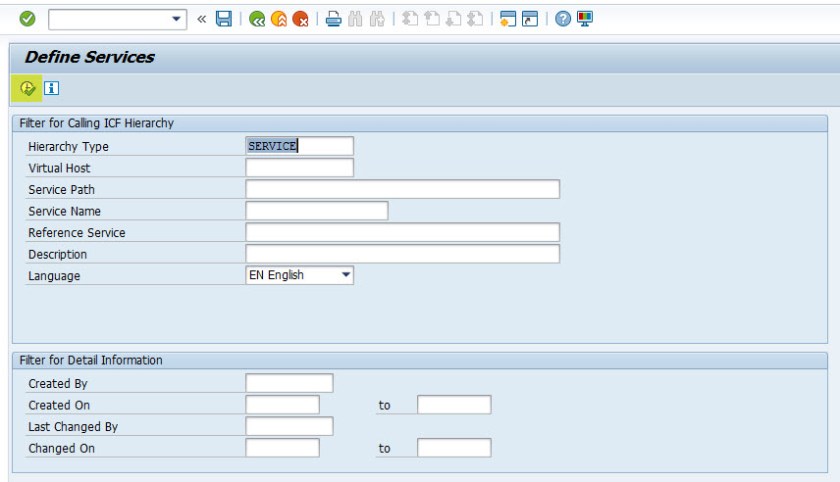Click the Changed On start date field
840x482 pixels.
(282, 448)
